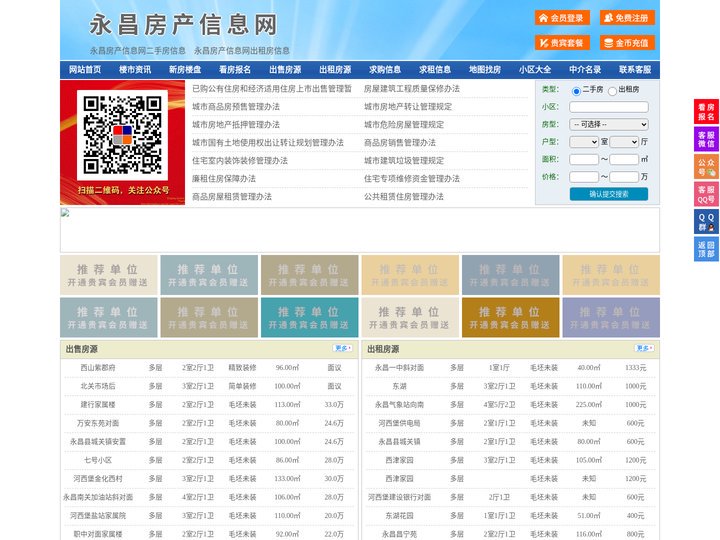Click the maximum 面积 input field
The image size is (720, 540).
coord(624,159)
